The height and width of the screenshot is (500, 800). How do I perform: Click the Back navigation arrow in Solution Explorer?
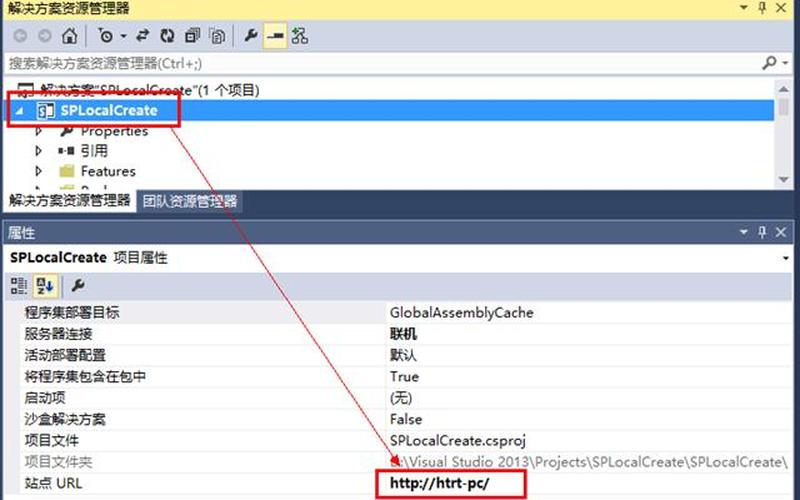point(20,36)
